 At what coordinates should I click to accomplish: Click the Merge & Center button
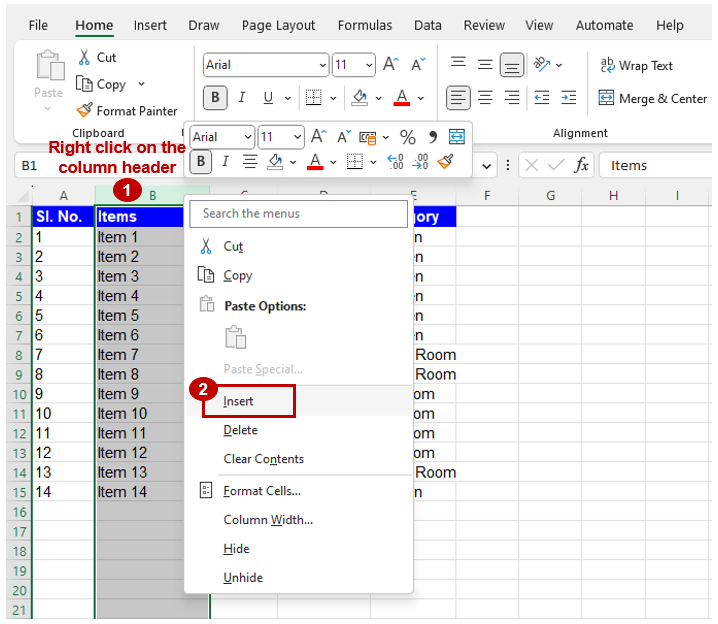pyautogui.click(x=653, y=98)
